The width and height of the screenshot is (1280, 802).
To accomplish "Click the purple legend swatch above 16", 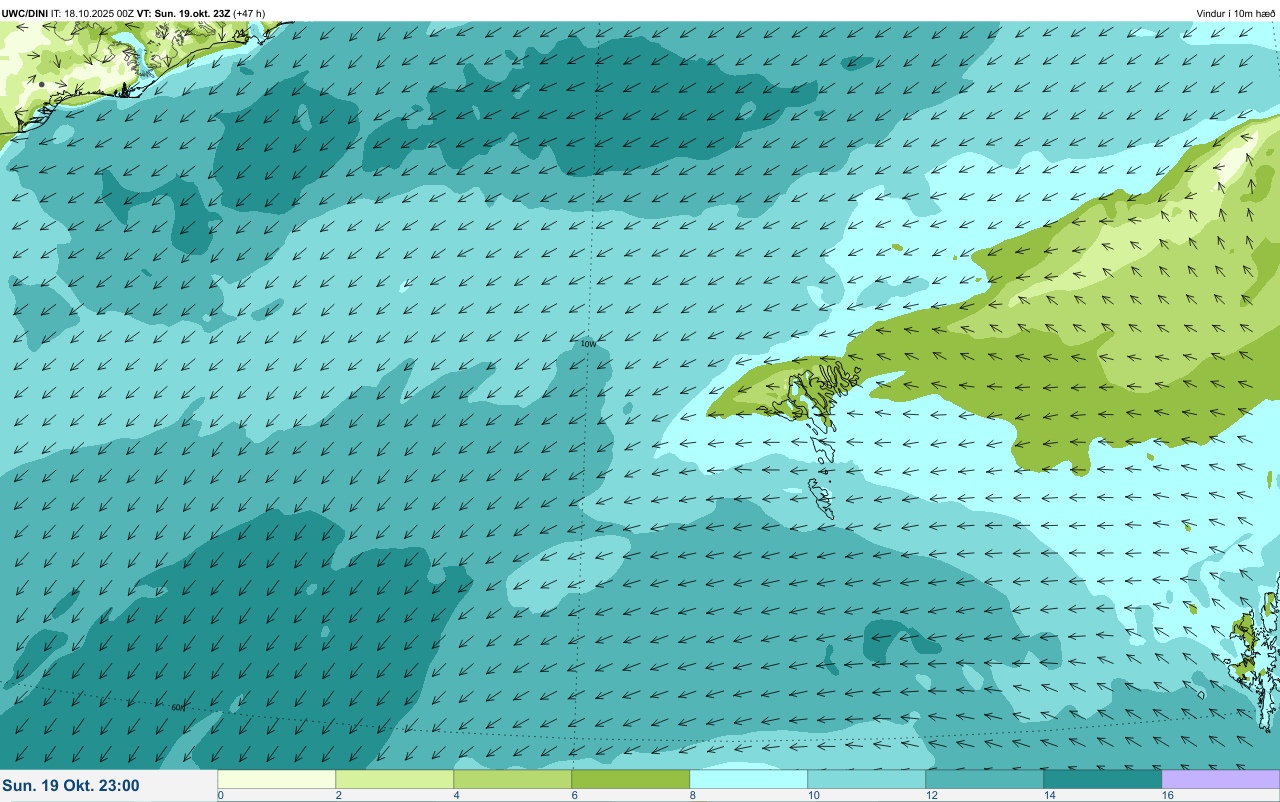I will pyautogui.click(x=1220, y=779).
